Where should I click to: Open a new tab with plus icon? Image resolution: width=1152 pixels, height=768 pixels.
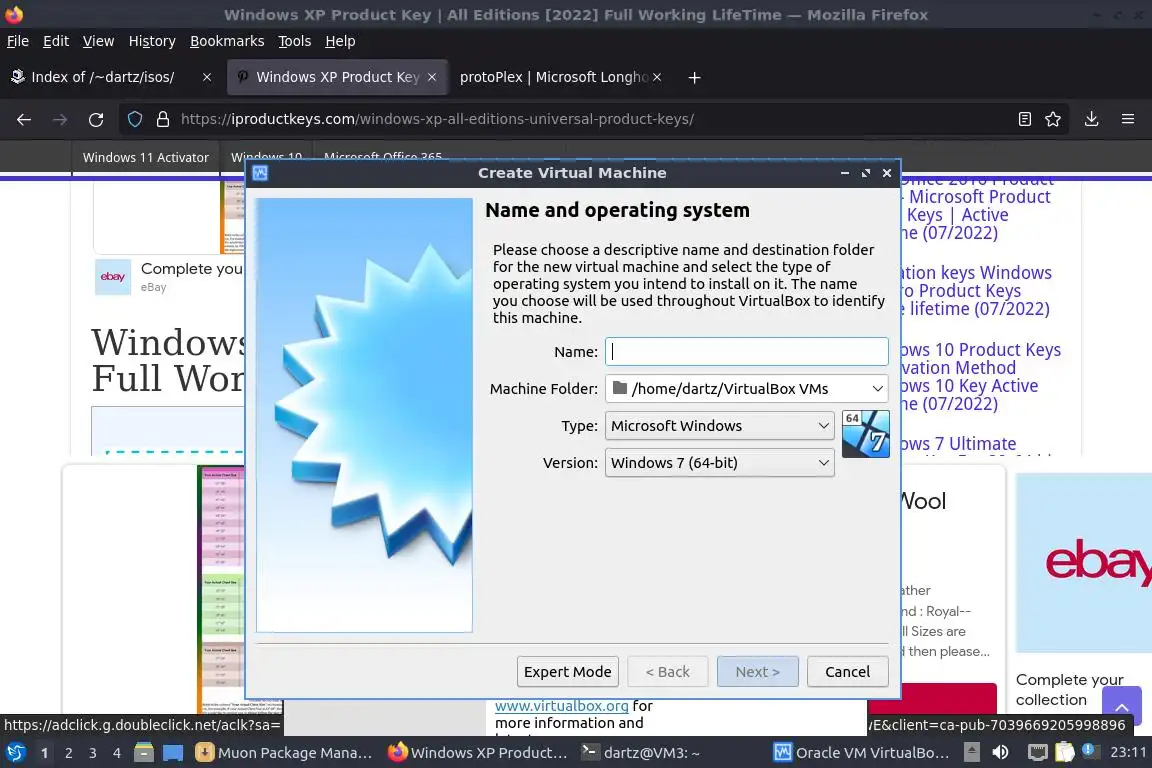coord(694,77)
